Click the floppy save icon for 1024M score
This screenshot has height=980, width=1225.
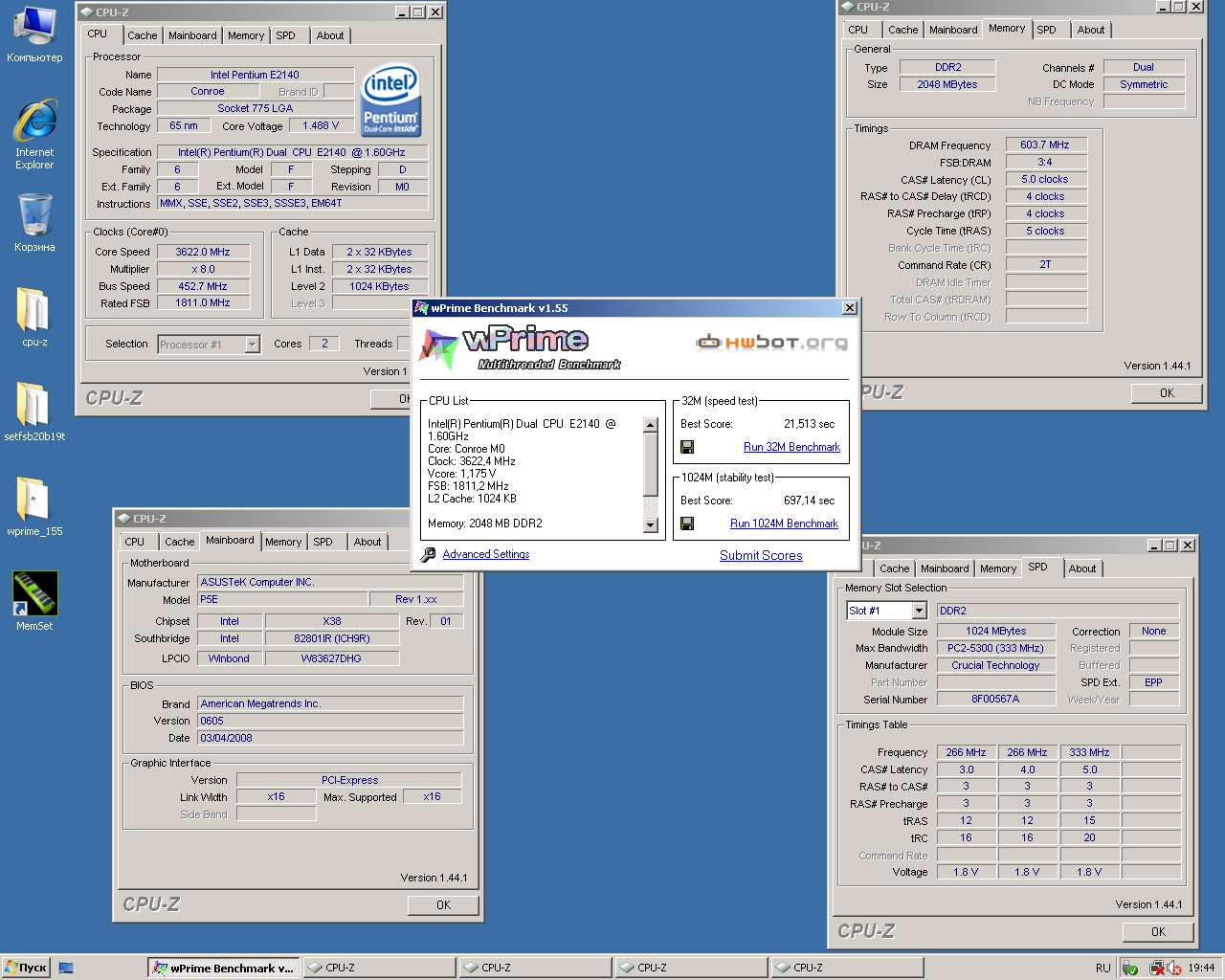pyautogui.click(x=686, y=523)
